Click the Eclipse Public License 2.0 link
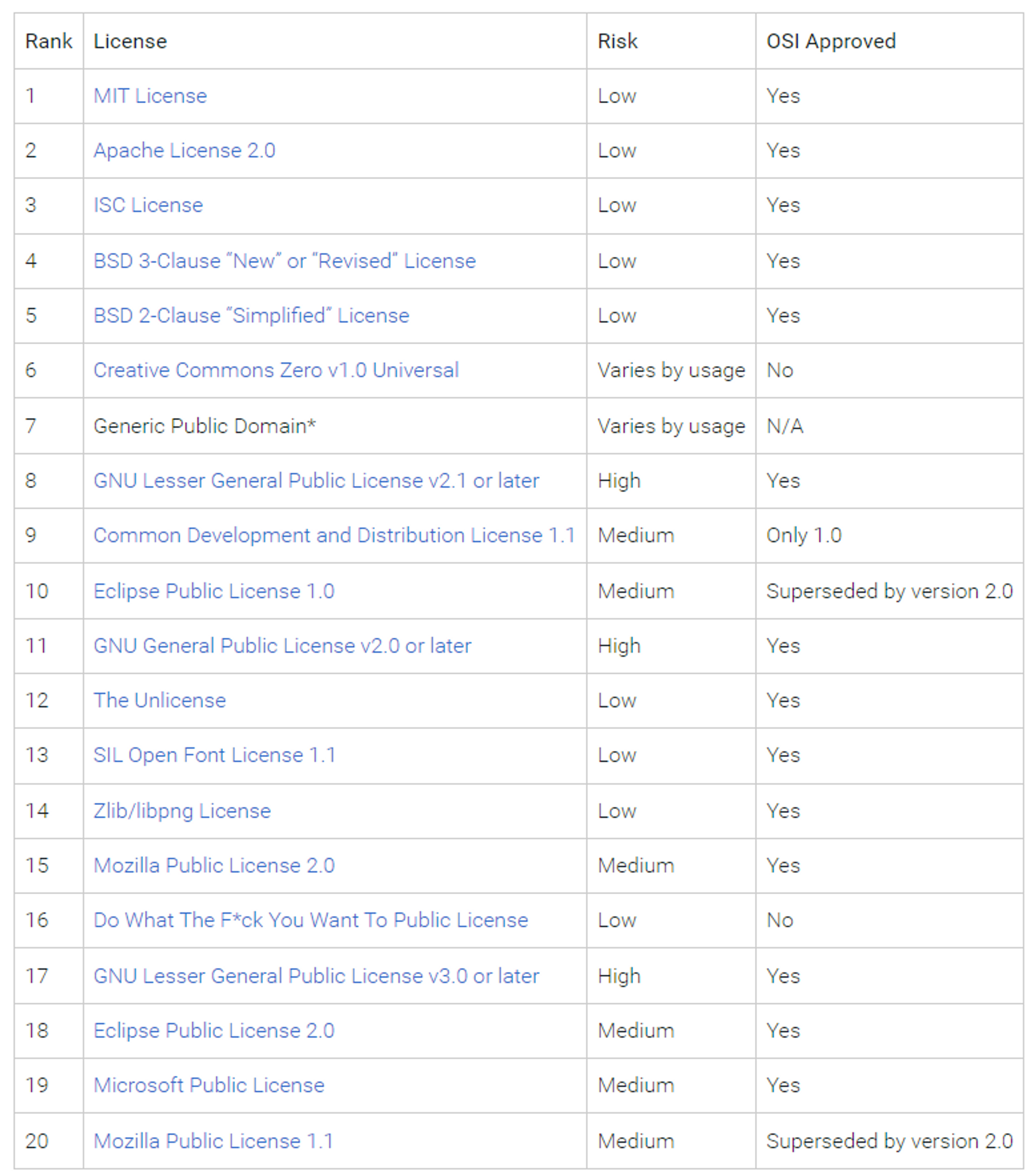 pyautogui.click(x=214, y=1030)
